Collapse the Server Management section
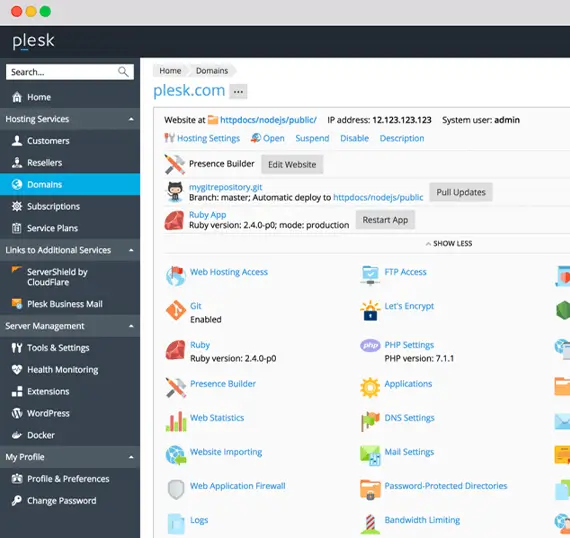The image size is (570, 538). (x=131, y=326)
